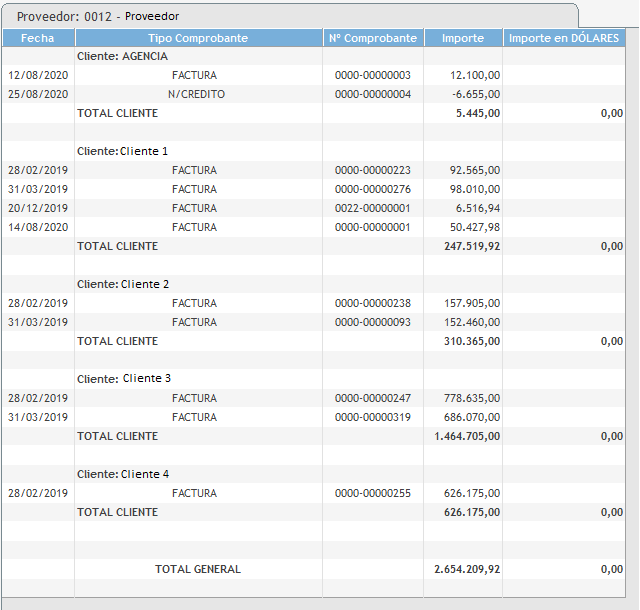This screenshot has height=610, width=640.
Task: Sort by Tipo Comprobante column header
Action: coord(198,38)
